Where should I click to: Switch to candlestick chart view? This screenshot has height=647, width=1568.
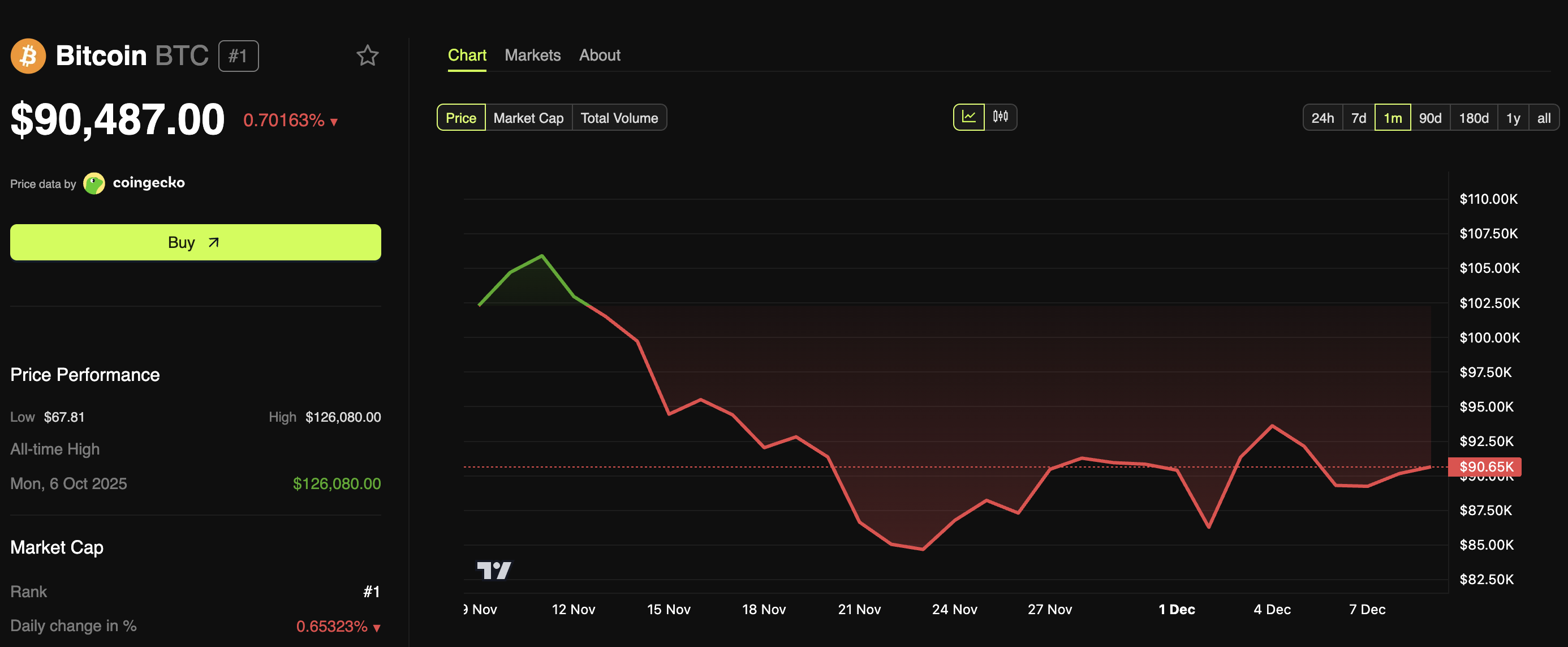(1002, 117)
